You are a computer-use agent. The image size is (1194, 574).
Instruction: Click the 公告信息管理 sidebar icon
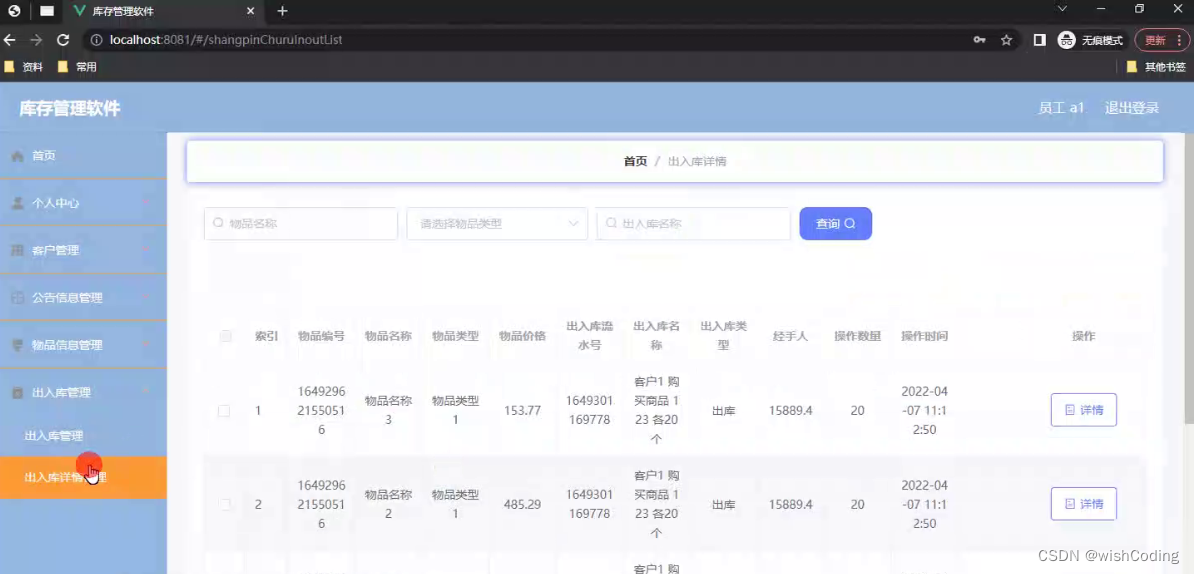click(18, 298)
